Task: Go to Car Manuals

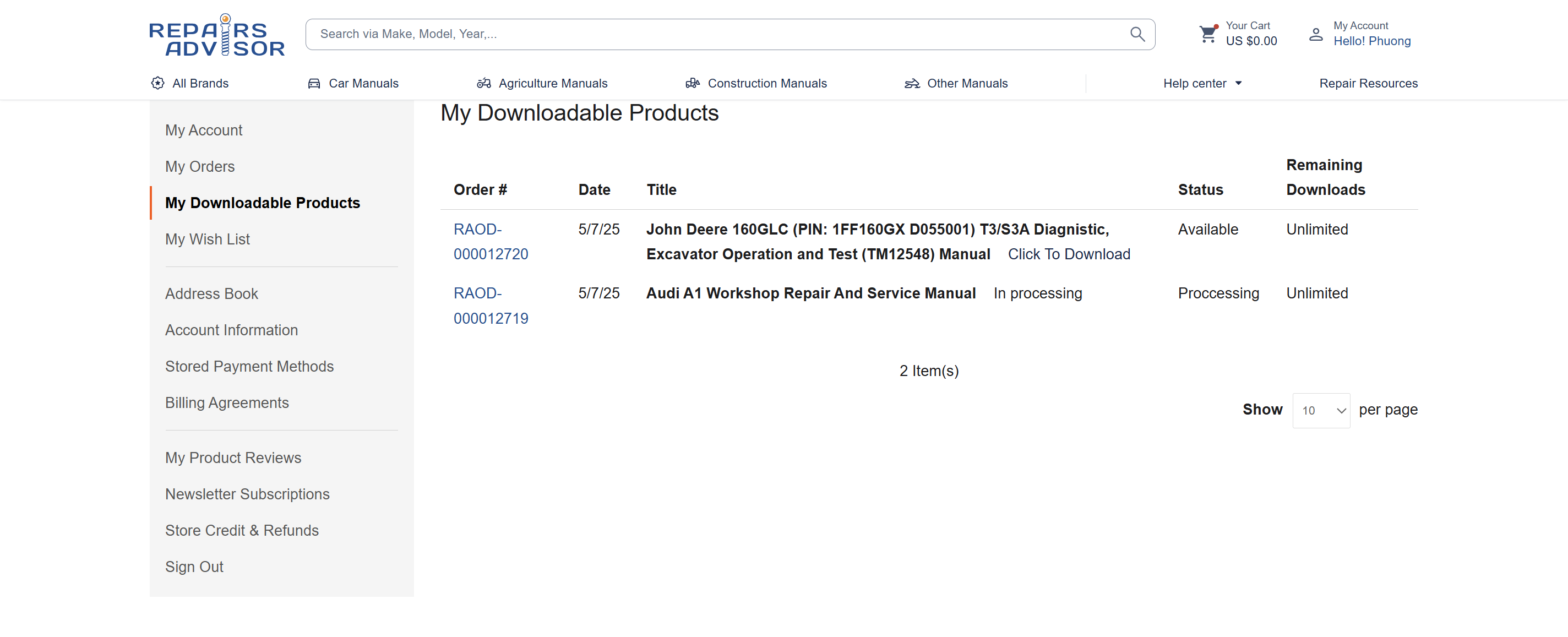Action: coord(363,84)
